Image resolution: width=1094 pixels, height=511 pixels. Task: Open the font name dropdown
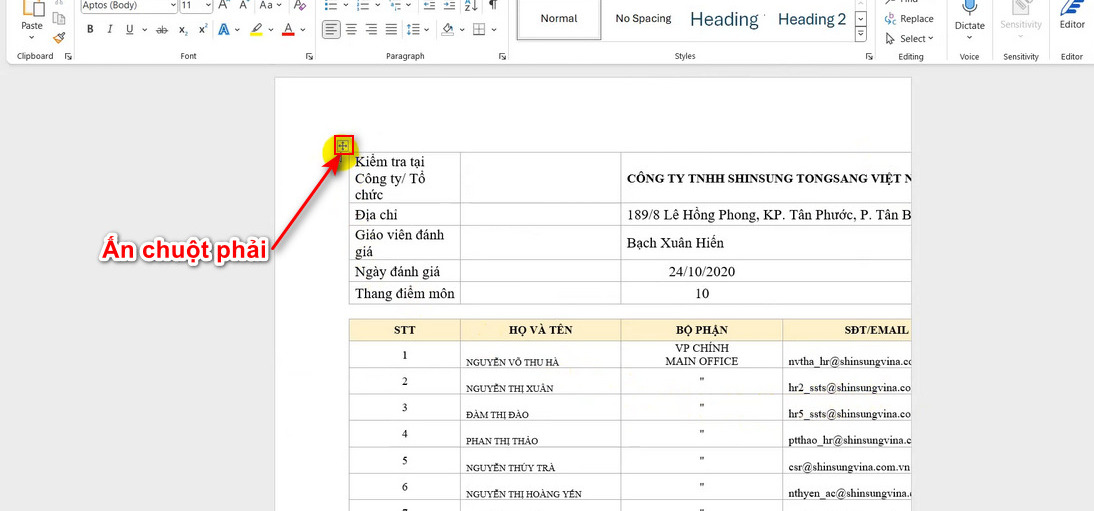[171, 5]
